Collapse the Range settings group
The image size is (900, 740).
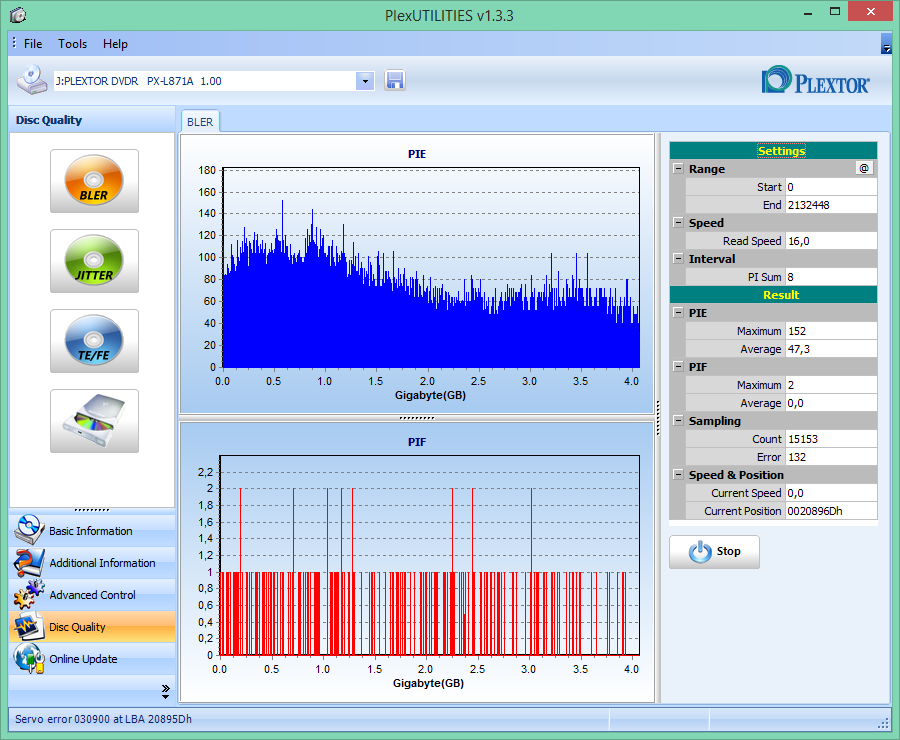pyautogui.click(x=678, y=169)
